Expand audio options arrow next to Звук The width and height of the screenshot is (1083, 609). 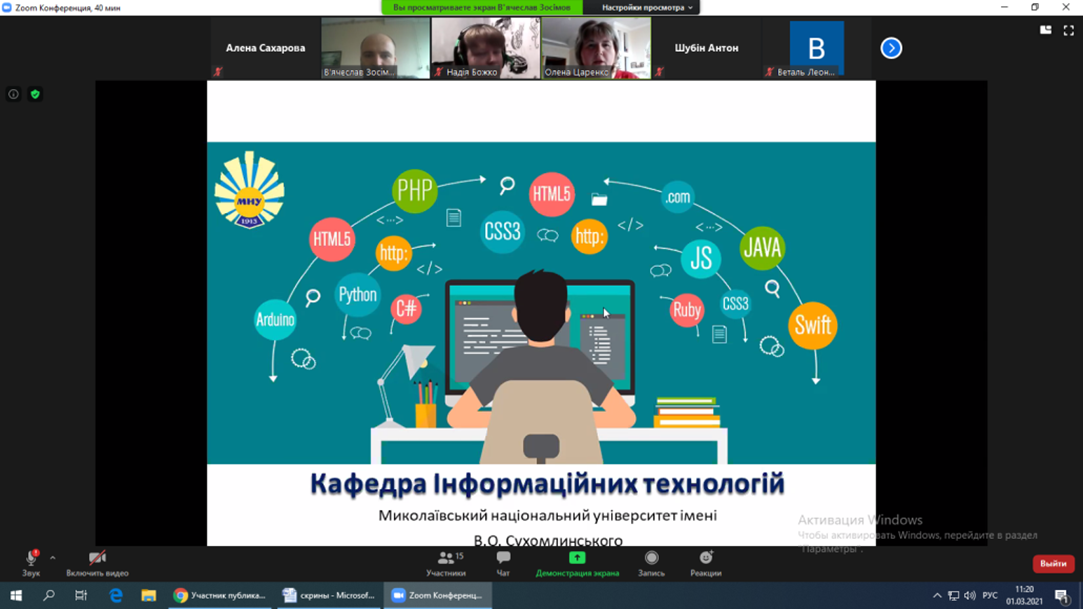(53, 558)
